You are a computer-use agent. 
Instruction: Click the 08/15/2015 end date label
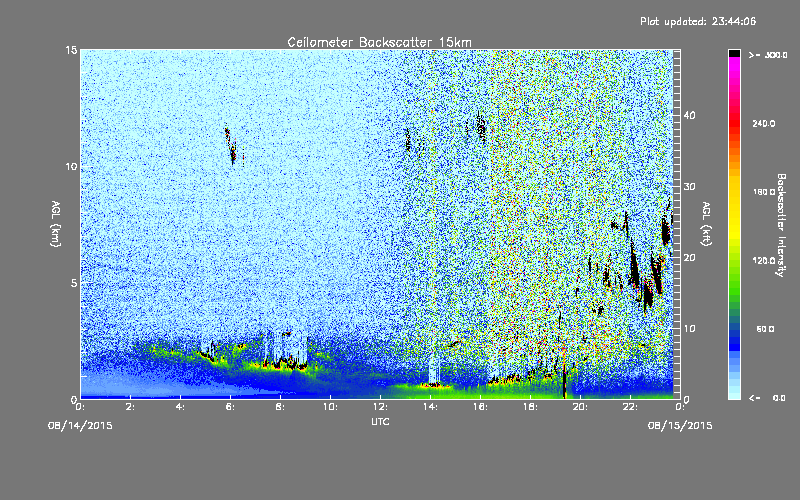[680, 426]
